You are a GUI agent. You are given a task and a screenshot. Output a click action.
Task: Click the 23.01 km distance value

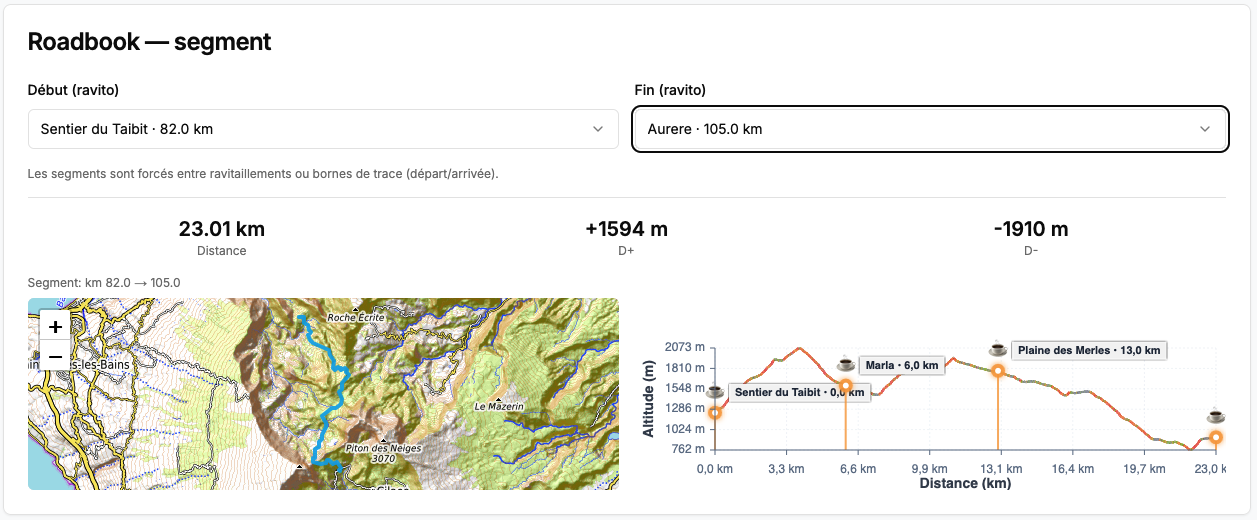point(221,229)
